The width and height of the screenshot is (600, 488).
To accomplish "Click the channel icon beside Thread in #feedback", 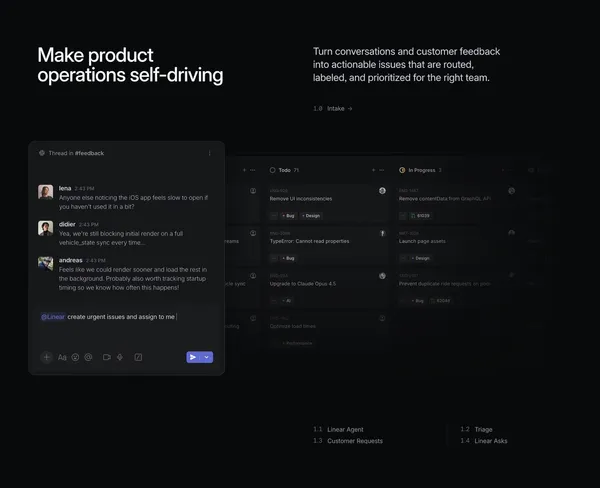I will [x=42, y=153].
